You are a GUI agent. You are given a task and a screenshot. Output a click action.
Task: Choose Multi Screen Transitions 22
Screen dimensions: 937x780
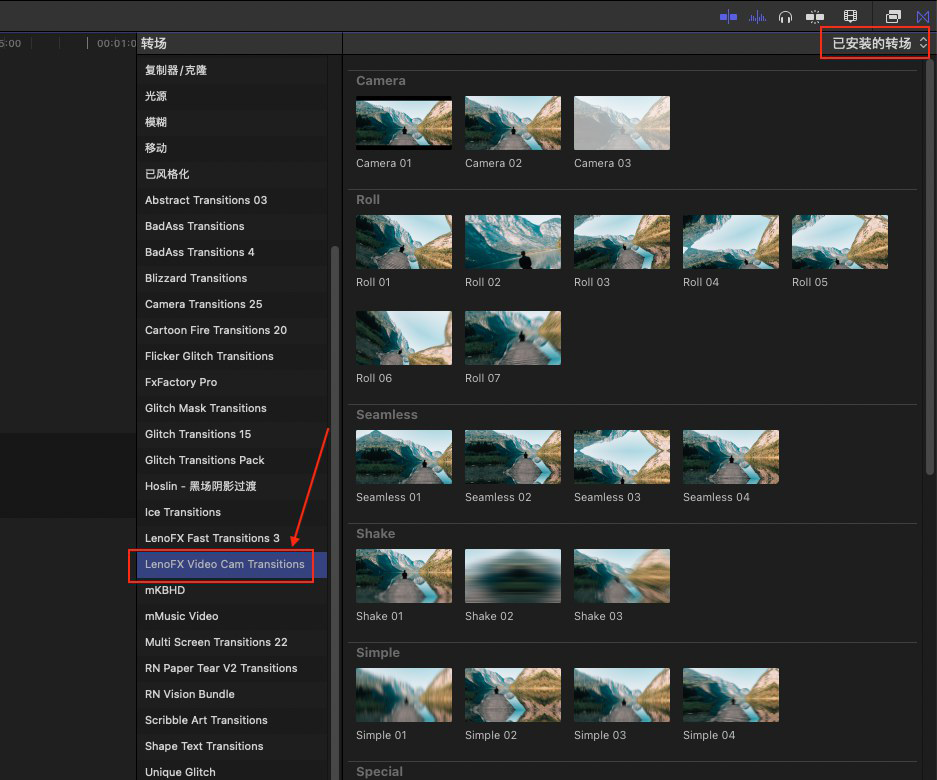(232, 642)
